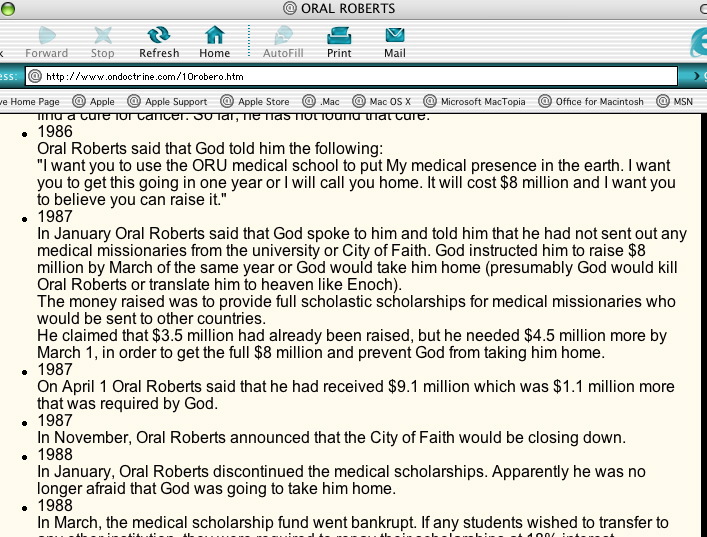707x537 pixels.
Task: Click the green zoom window button
Action: (x=8, y=9)
